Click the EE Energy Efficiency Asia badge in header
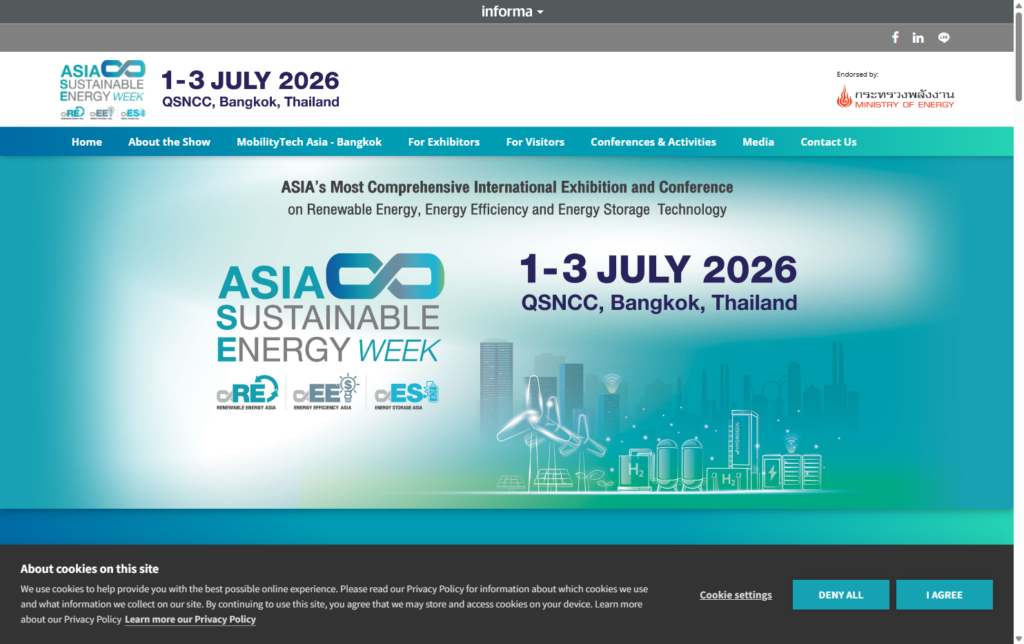Screen dimensions: 1024x644 (x=101, y=113)
